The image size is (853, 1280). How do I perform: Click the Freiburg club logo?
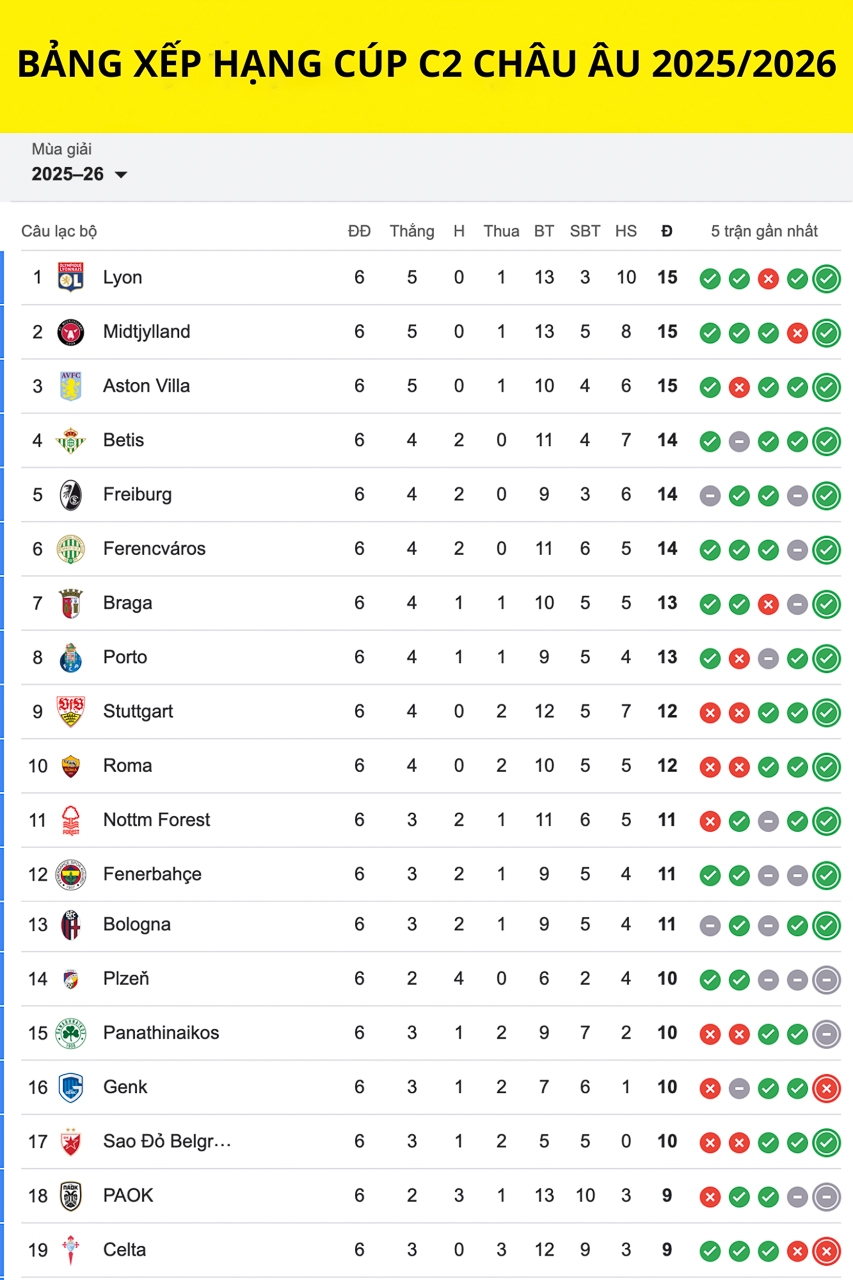pyautogui.click(x=70, y=494)
